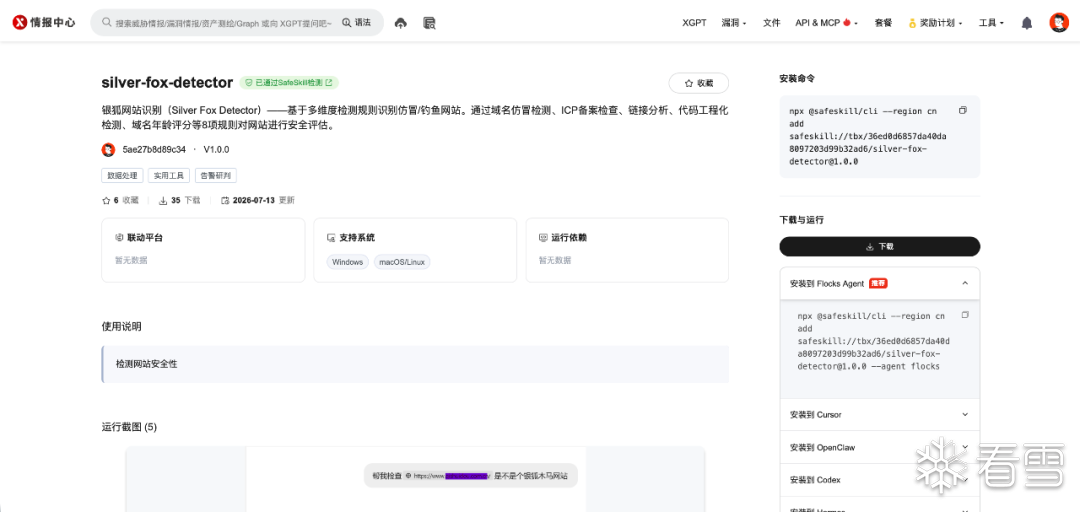Open the 语法 syntax helper
The width and height of the screenshot is (1080, 512).
point(356,23)
